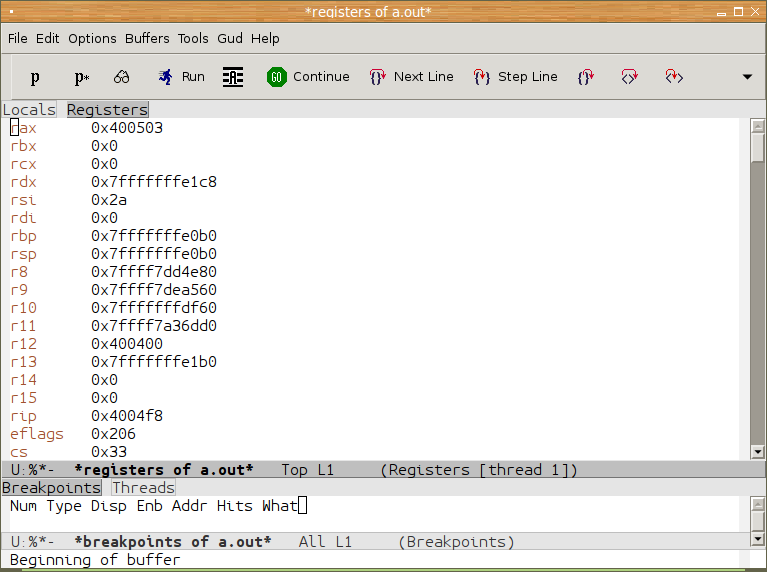Click the watch expression binoculars icon
This screenshot has height=572, width=767.
pos(121,77)
